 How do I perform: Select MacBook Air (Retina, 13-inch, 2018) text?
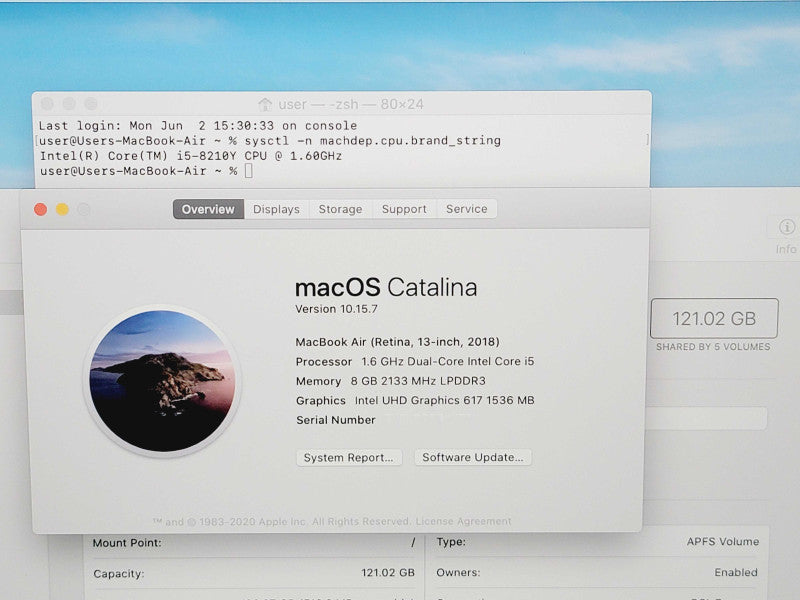(x=397, y=342)
